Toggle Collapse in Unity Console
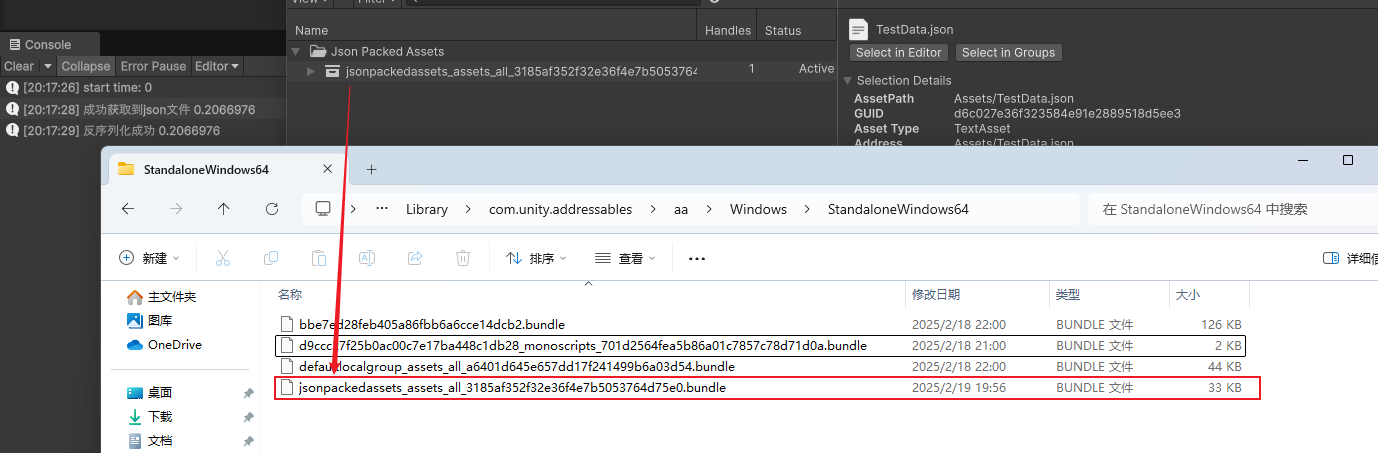This screenshot has width=1378, height=453. tap(85, 66)
